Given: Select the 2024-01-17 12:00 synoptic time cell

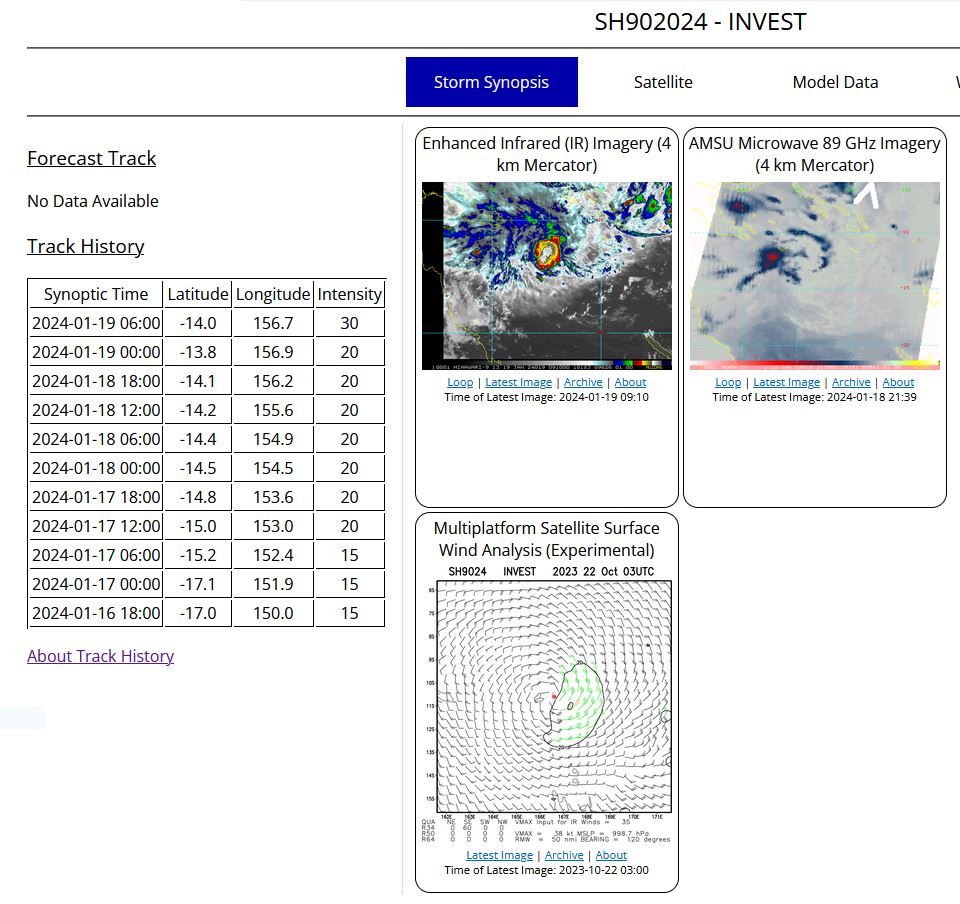Looking at the screenshot, I should click(x=96, y=526).
